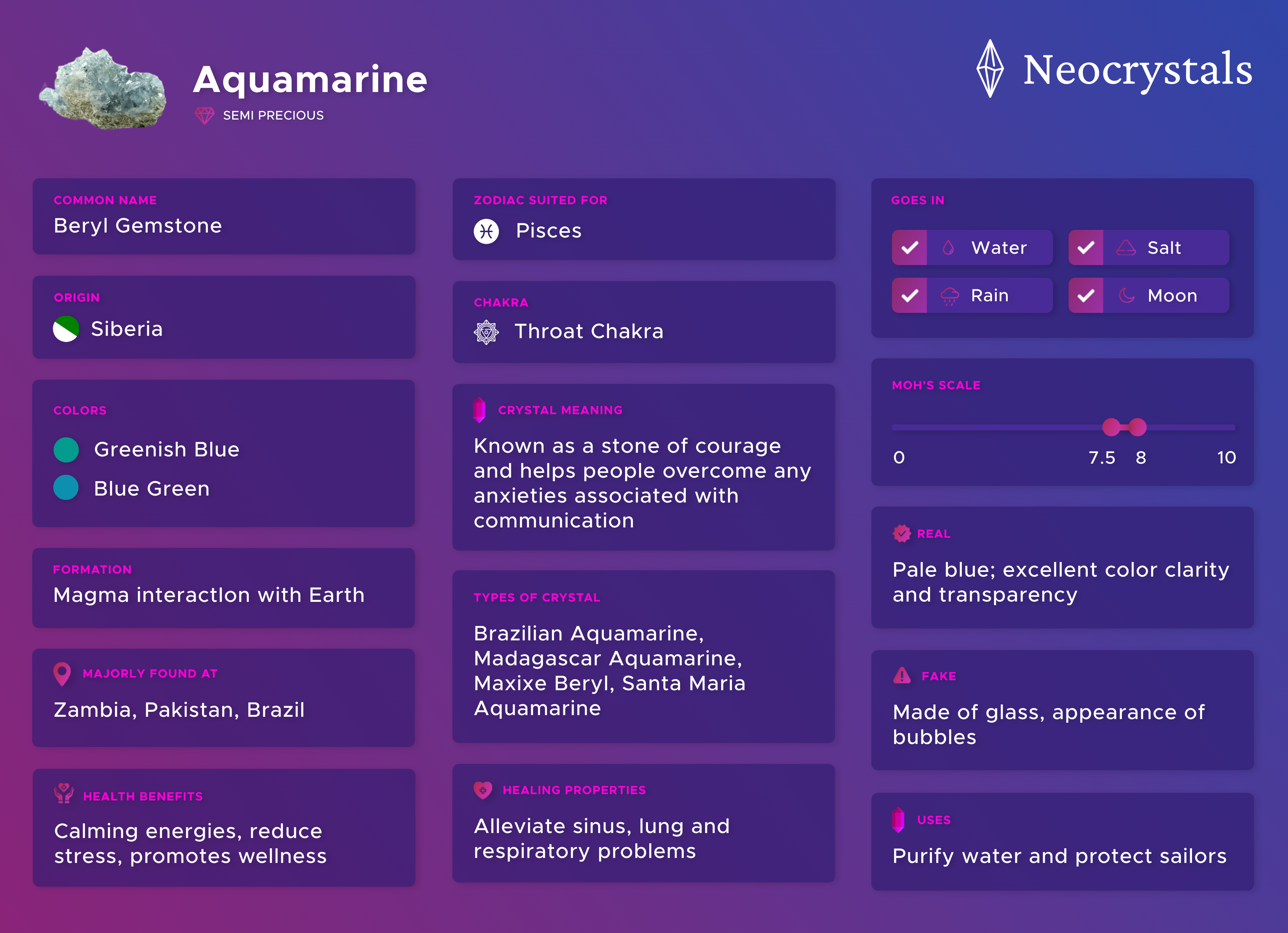Click the location pin beside Majorly Found At
This screenshot has width=1288, height=933.
coord(62,674)
